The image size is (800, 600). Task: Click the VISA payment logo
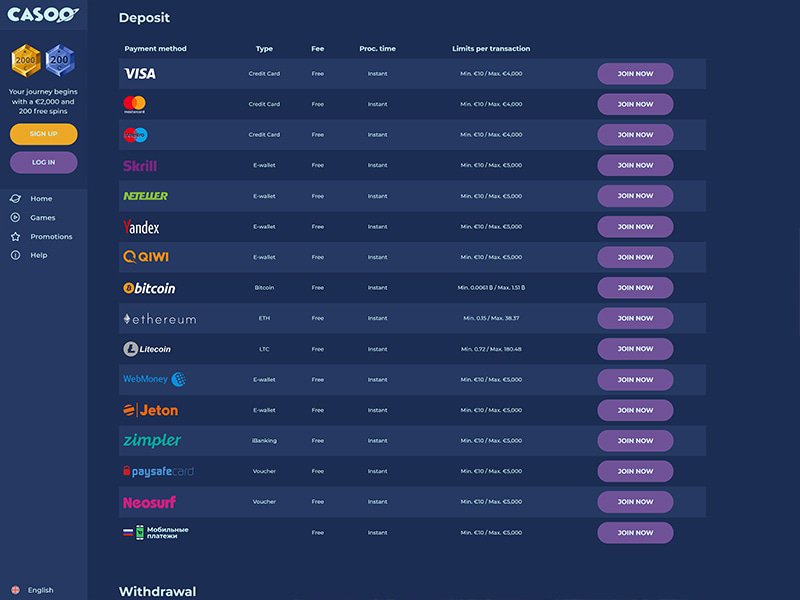pyautogui.click(x=140, y=74)
